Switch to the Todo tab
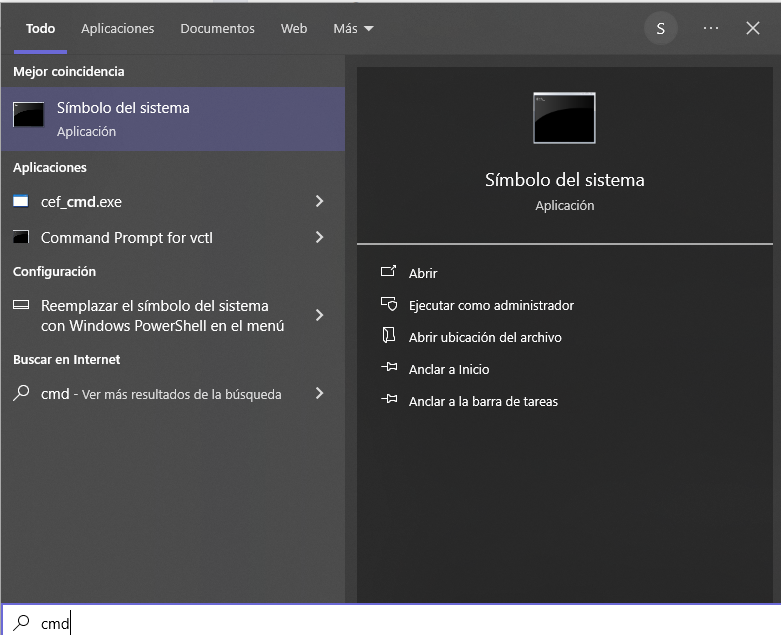 [40, 29]
